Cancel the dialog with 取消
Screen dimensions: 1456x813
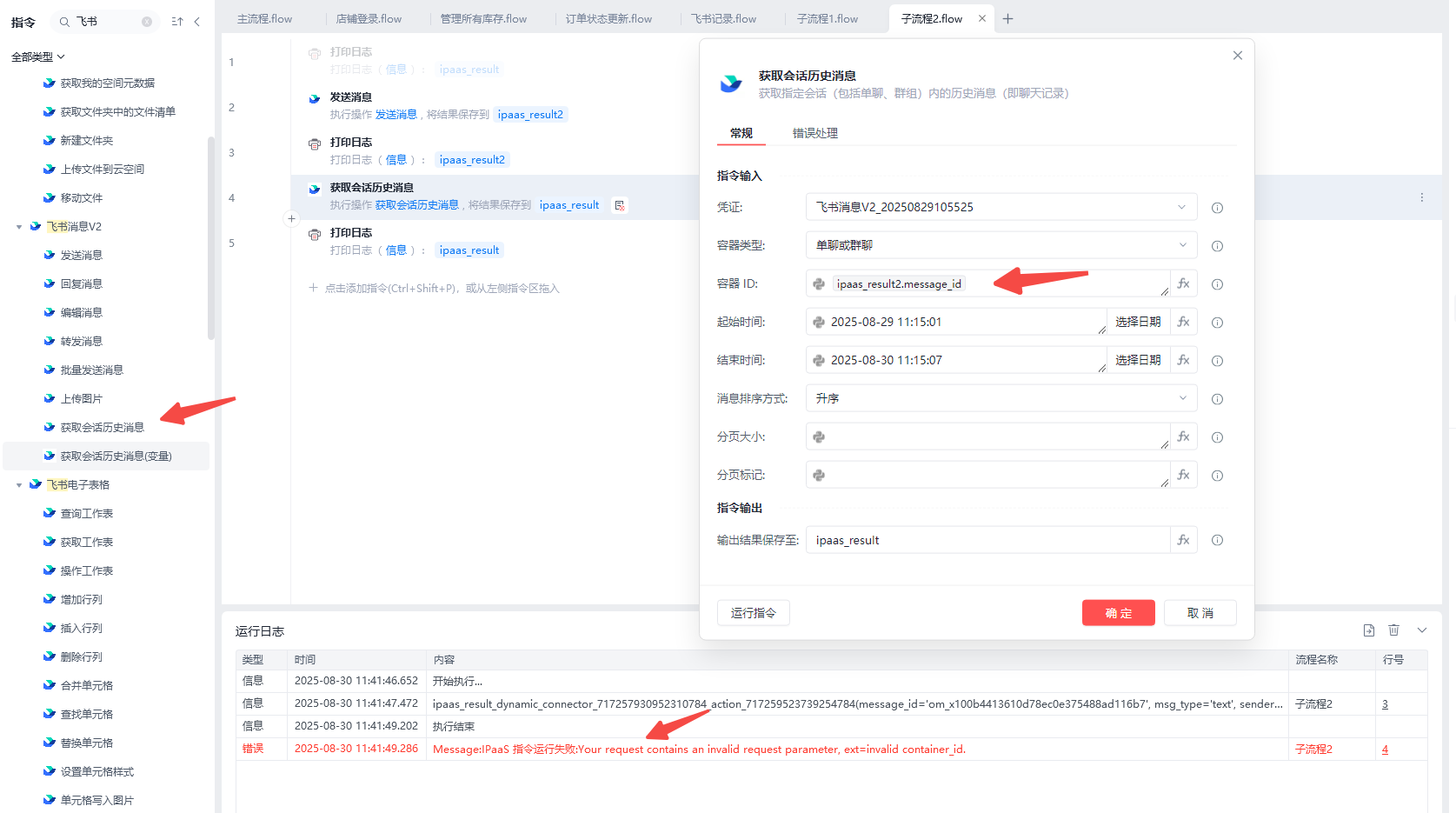tap(1200, 613)
